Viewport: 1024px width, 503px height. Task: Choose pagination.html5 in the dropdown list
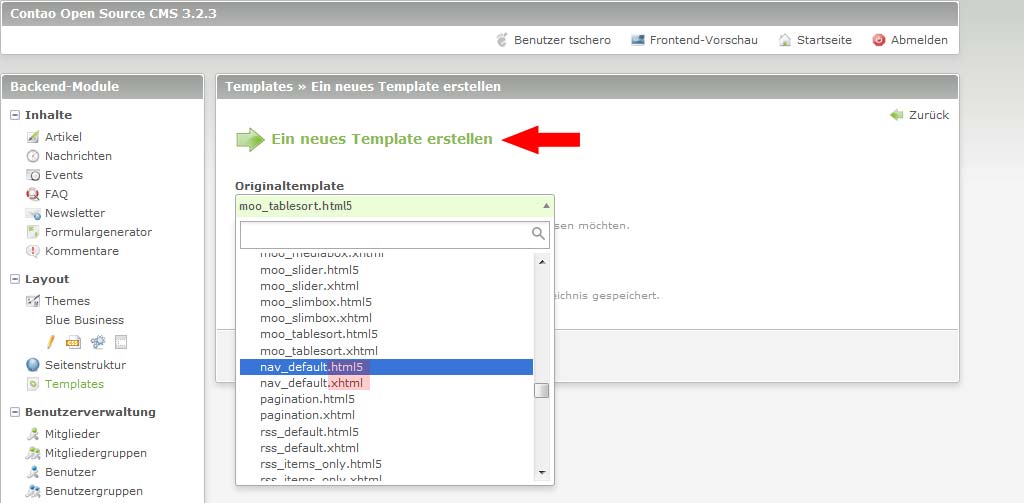(308, 399)
